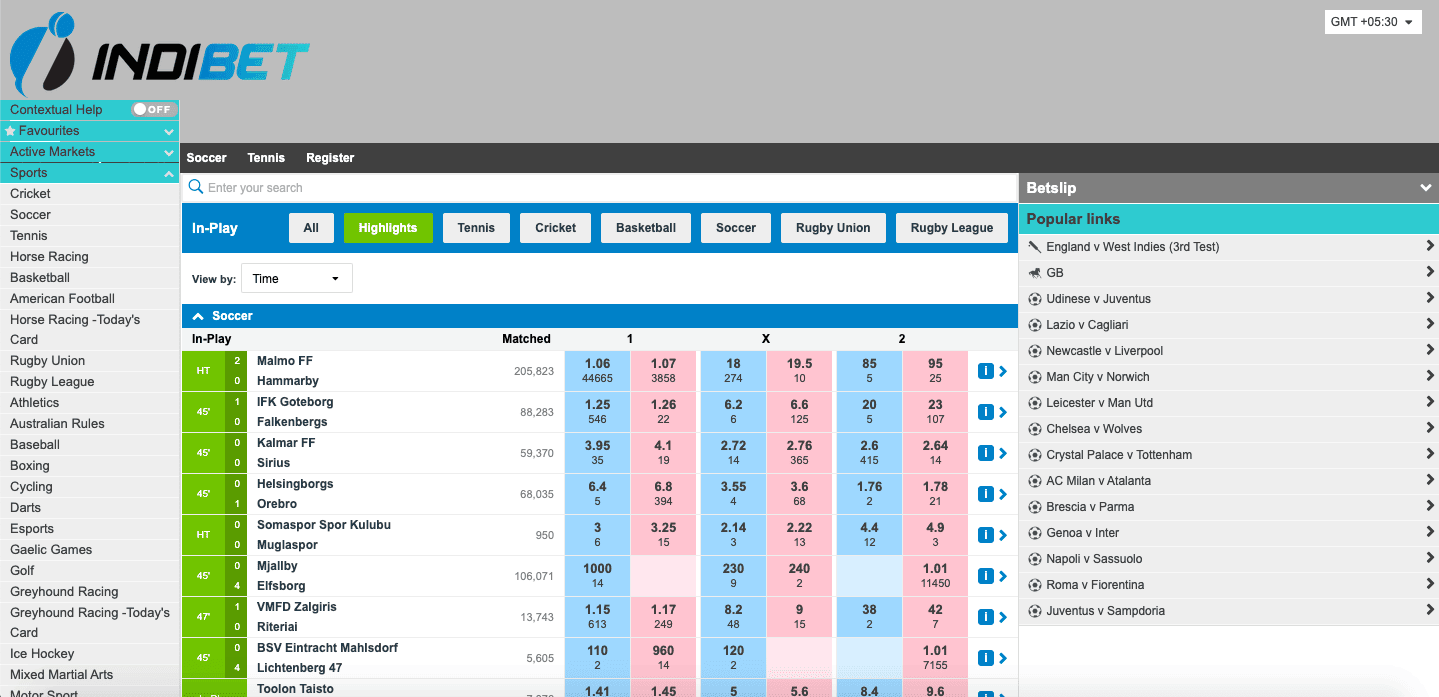This screenshot has width=1439, height=697.
Task: Select the Highlights in-play filter
Action: pyautogui.click(x=388, y=228)
